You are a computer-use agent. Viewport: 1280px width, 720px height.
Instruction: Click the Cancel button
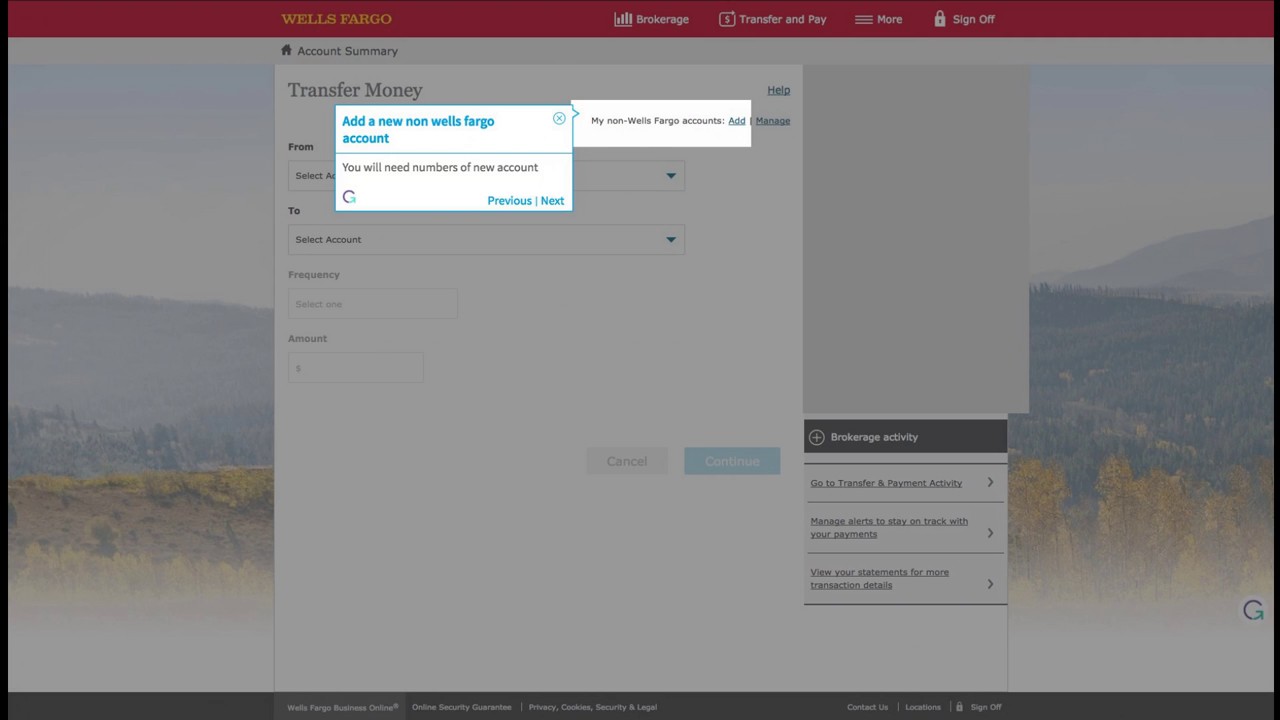click(627, 461)
